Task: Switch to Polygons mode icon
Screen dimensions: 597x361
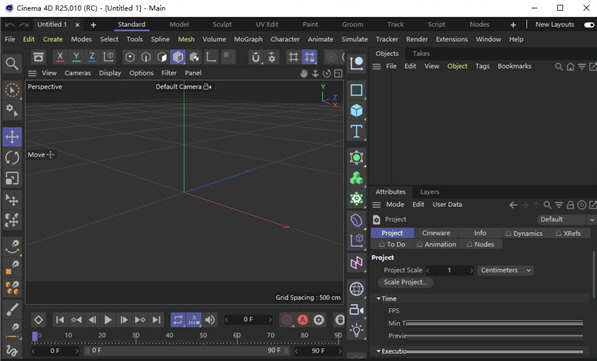Action: pyautogui.click(x=162, y=58)
